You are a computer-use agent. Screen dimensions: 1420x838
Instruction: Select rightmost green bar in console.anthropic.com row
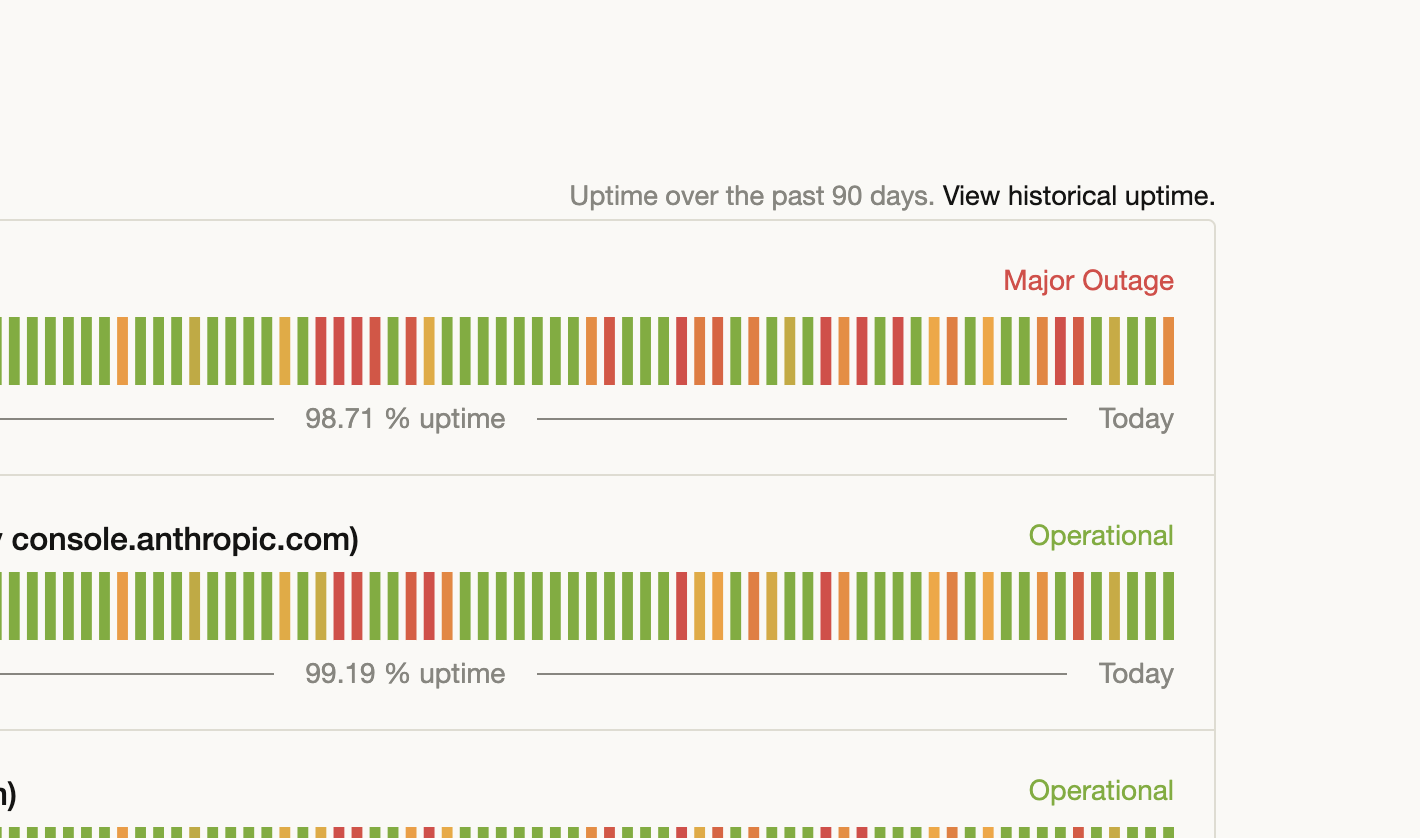pyautogui.click(x=1168, y=606)
